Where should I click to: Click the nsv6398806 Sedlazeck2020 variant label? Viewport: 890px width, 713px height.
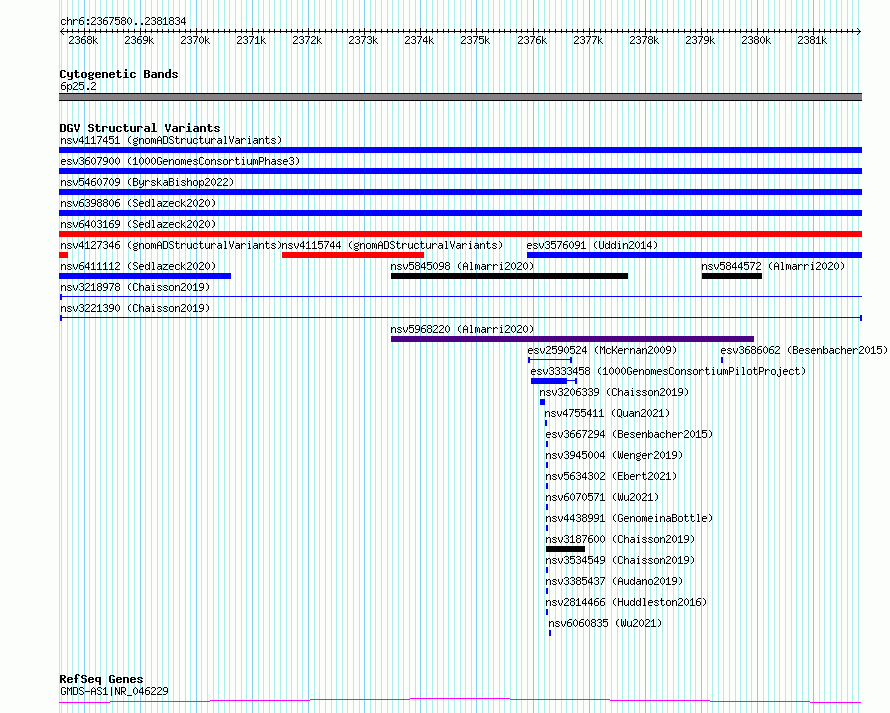(138, 203)
